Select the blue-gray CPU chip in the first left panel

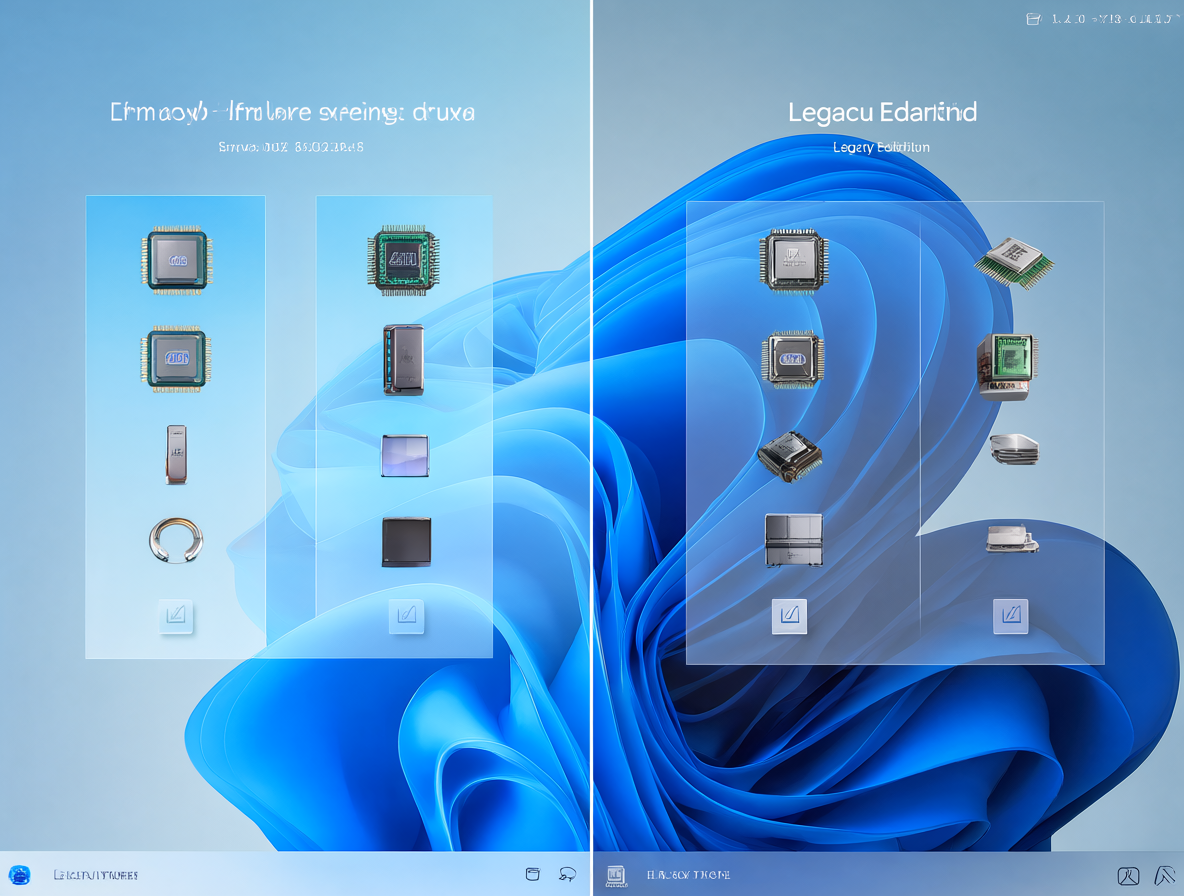[x=177, y=260]
